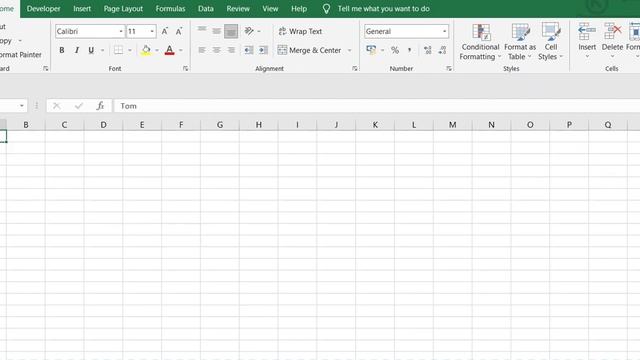Open the View tab
The height and width of the screenshot is (360, 640).
[x=270, y=9]
